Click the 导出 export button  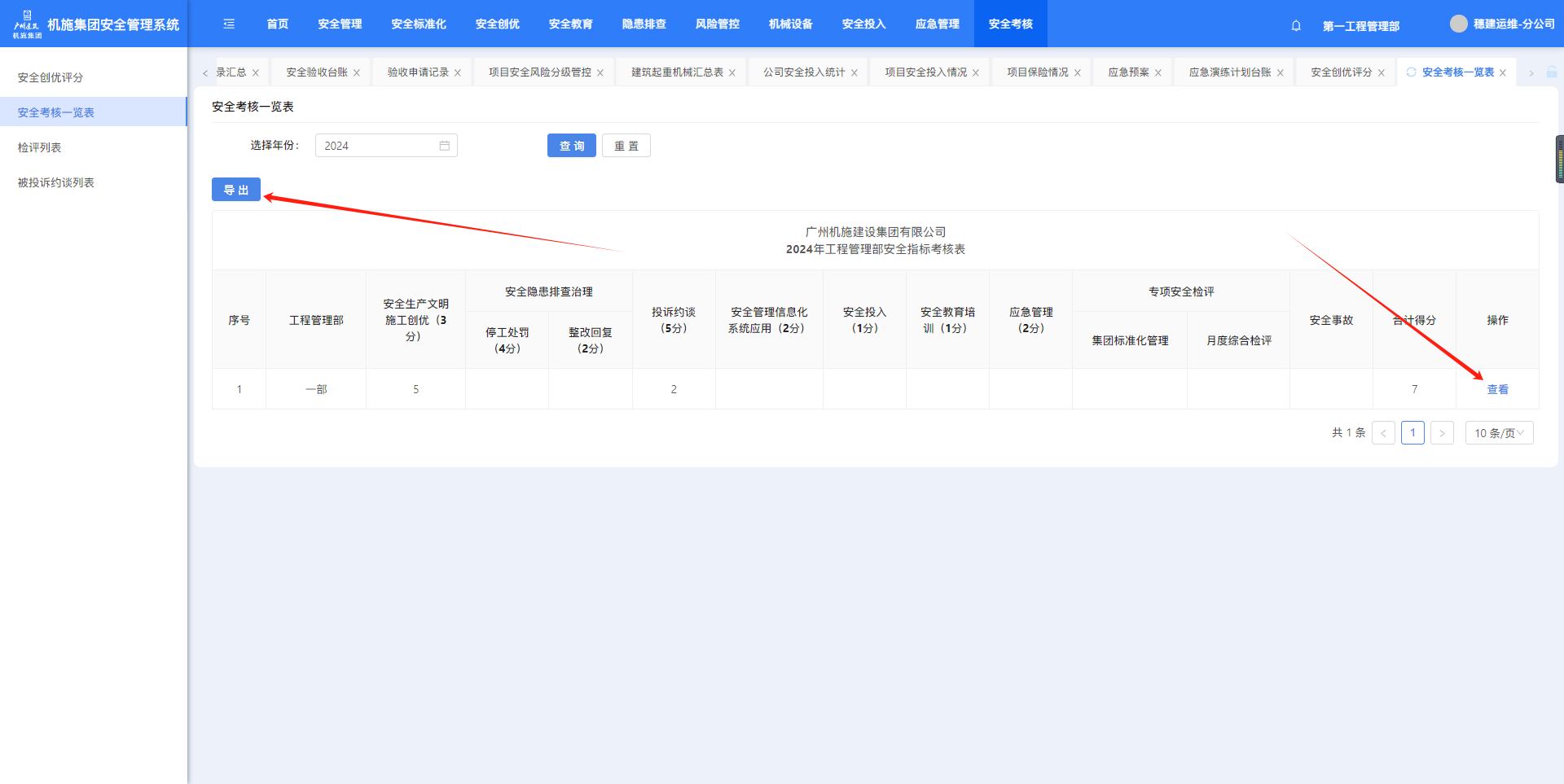tap(236, 190)
